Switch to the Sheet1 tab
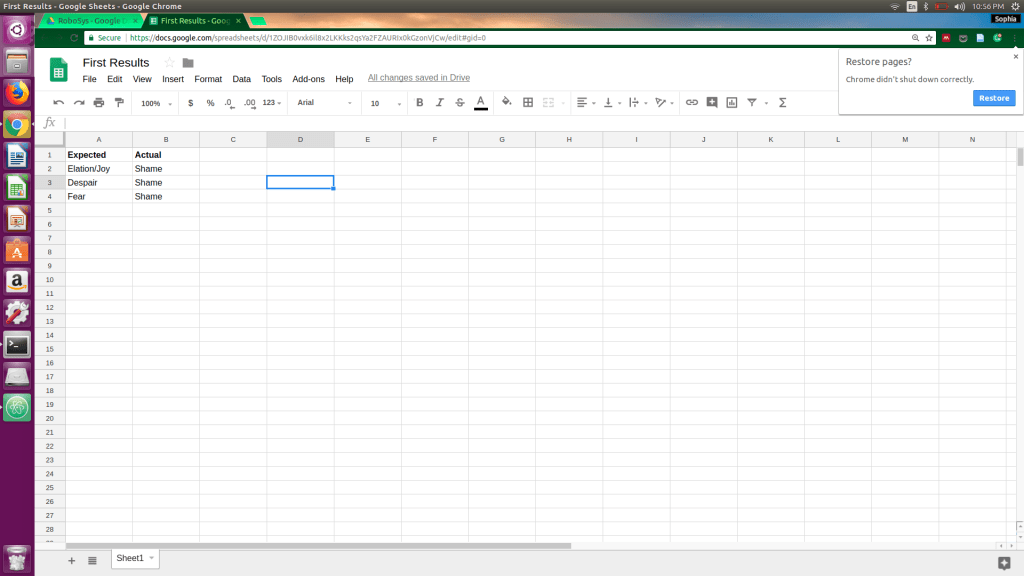The width and height of the screenshot is (1024, 576). (x=130, y=558)
